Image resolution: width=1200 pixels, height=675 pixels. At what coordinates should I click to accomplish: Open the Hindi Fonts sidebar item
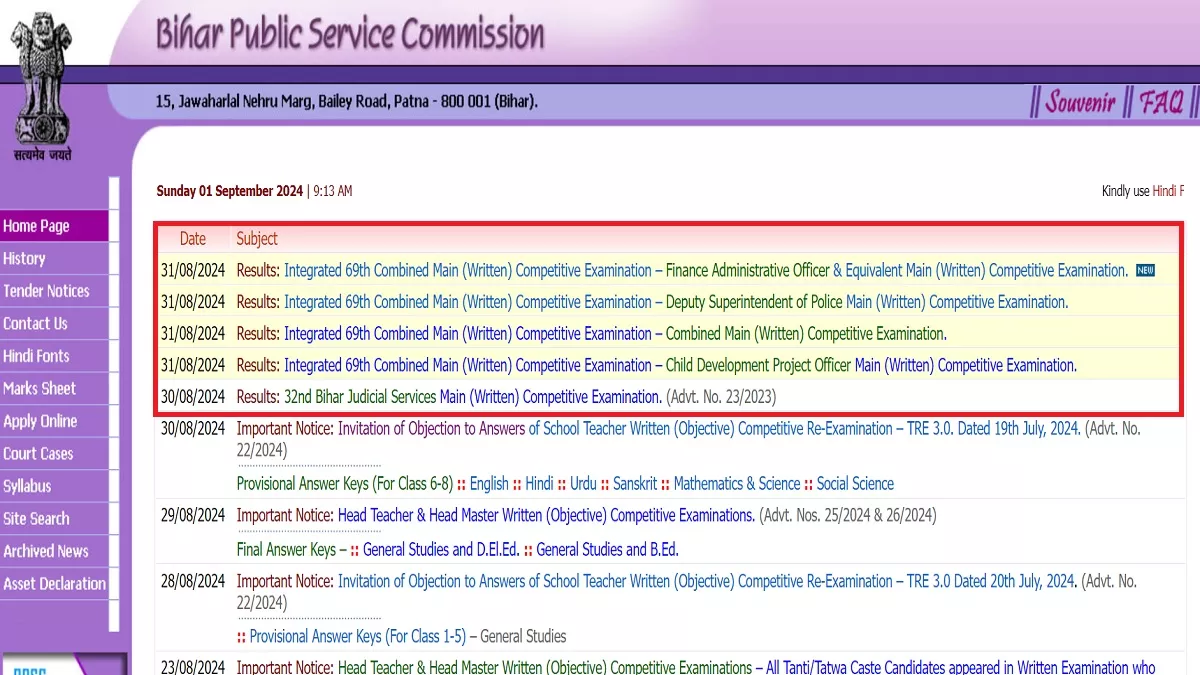pos(54,356)
